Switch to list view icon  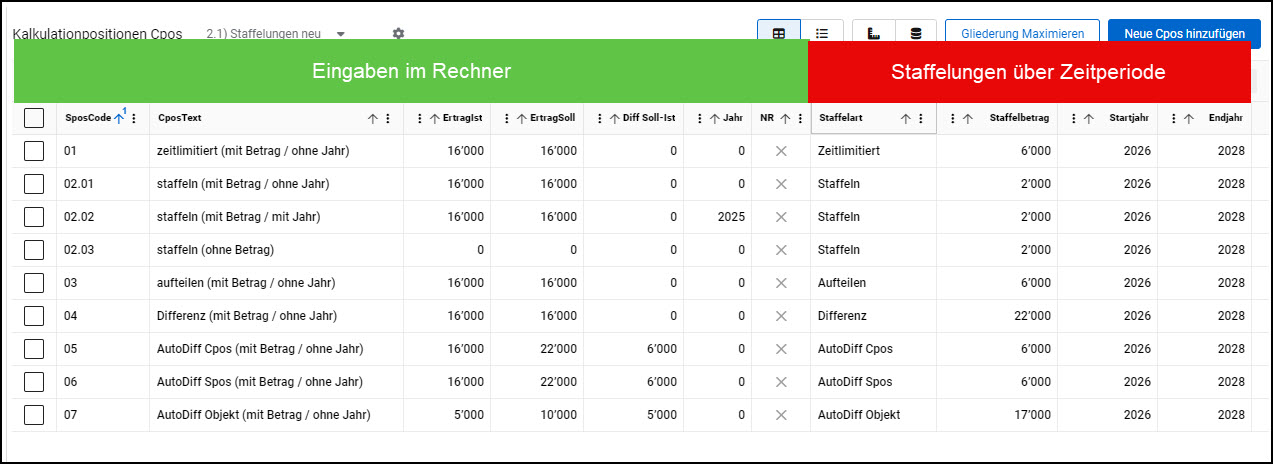(x=821, y=33)
